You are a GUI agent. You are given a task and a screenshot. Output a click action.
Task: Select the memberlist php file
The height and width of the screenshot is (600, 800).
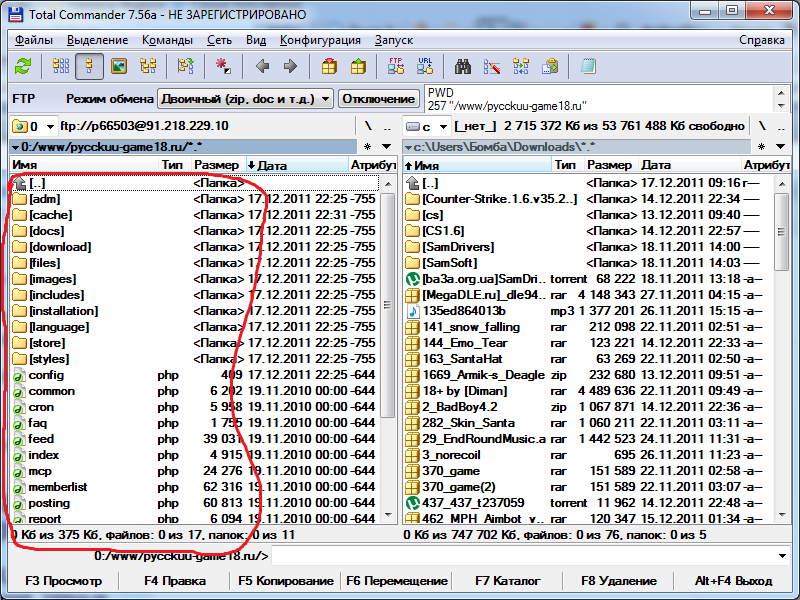click(194, 487)
